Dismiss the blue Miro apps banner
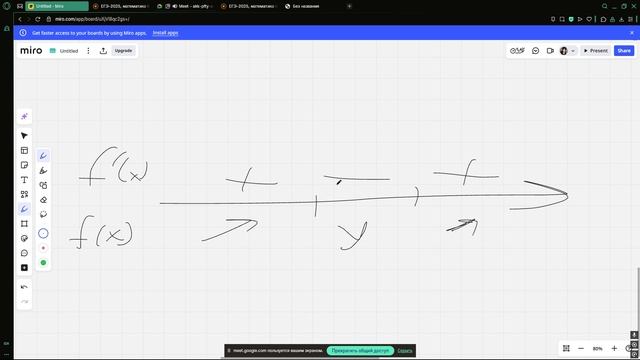This screenshot has width=640, height=360. point(632,33)
